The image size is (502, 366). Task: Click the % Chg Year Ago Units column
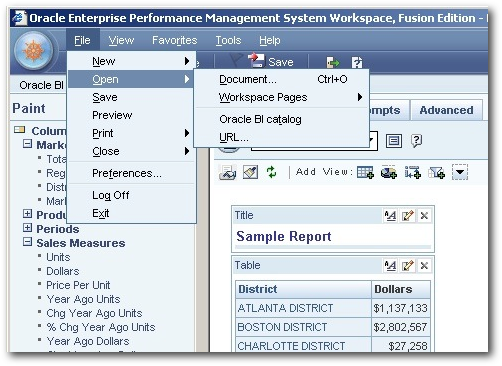[x=101, y=327]
